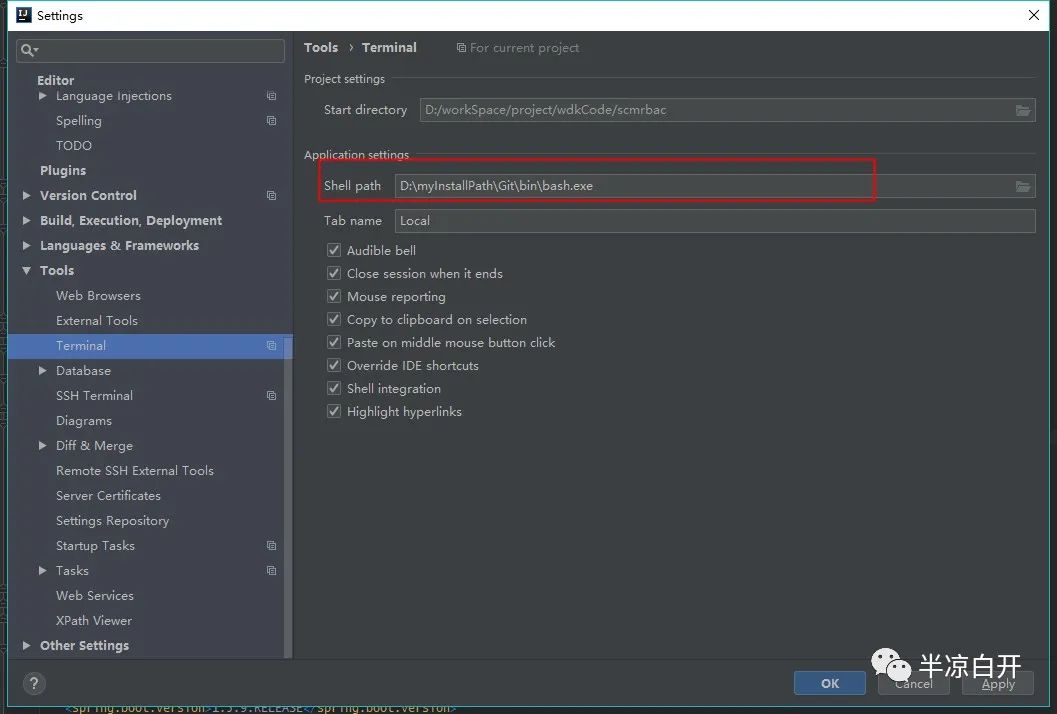Viewport: 1057px width, 714px height.
Task: Select TODO in the settings tree
Action: coord(73,146)
